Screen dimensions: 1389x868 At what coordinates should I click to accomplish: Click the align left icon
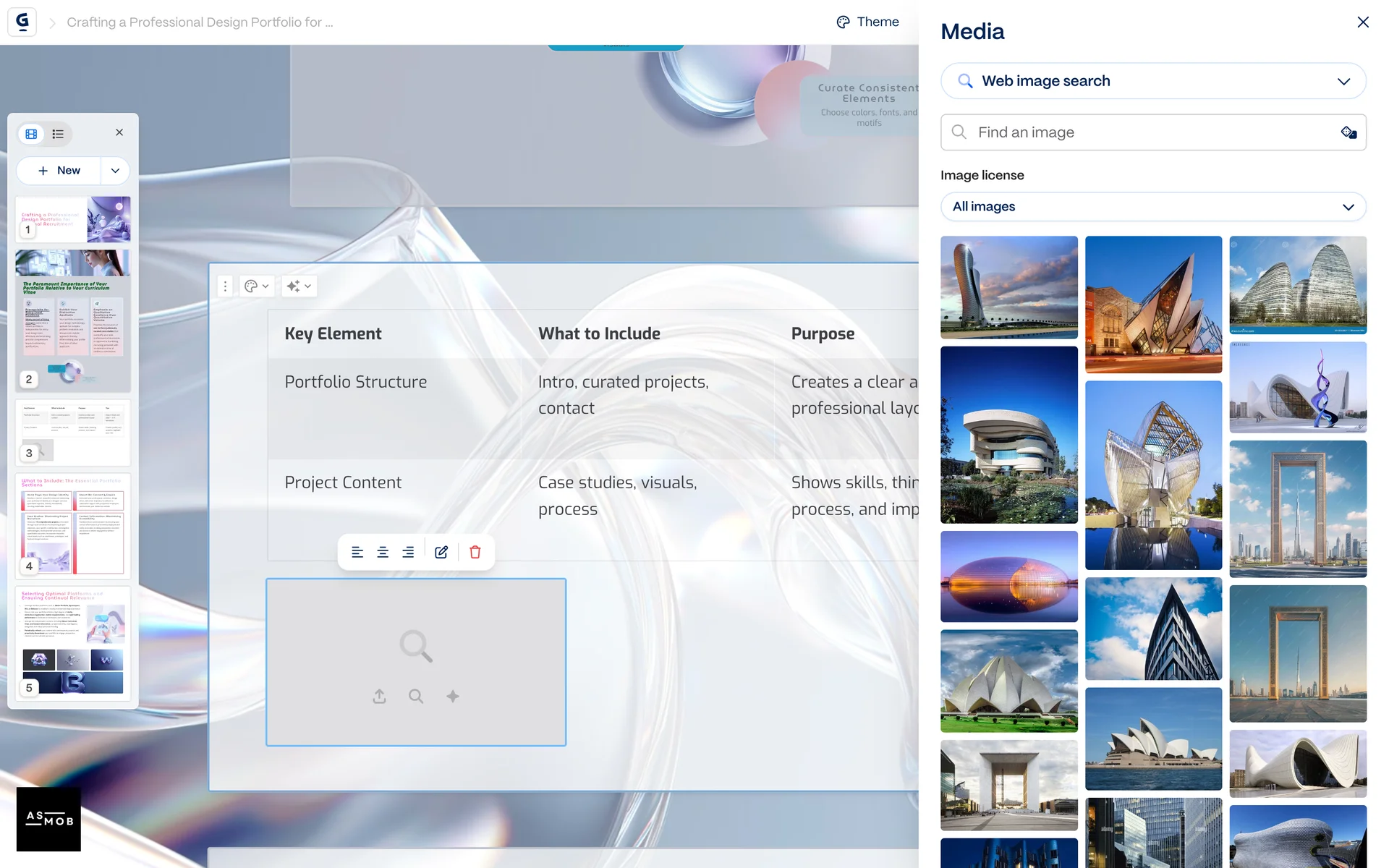click(357, 552)
